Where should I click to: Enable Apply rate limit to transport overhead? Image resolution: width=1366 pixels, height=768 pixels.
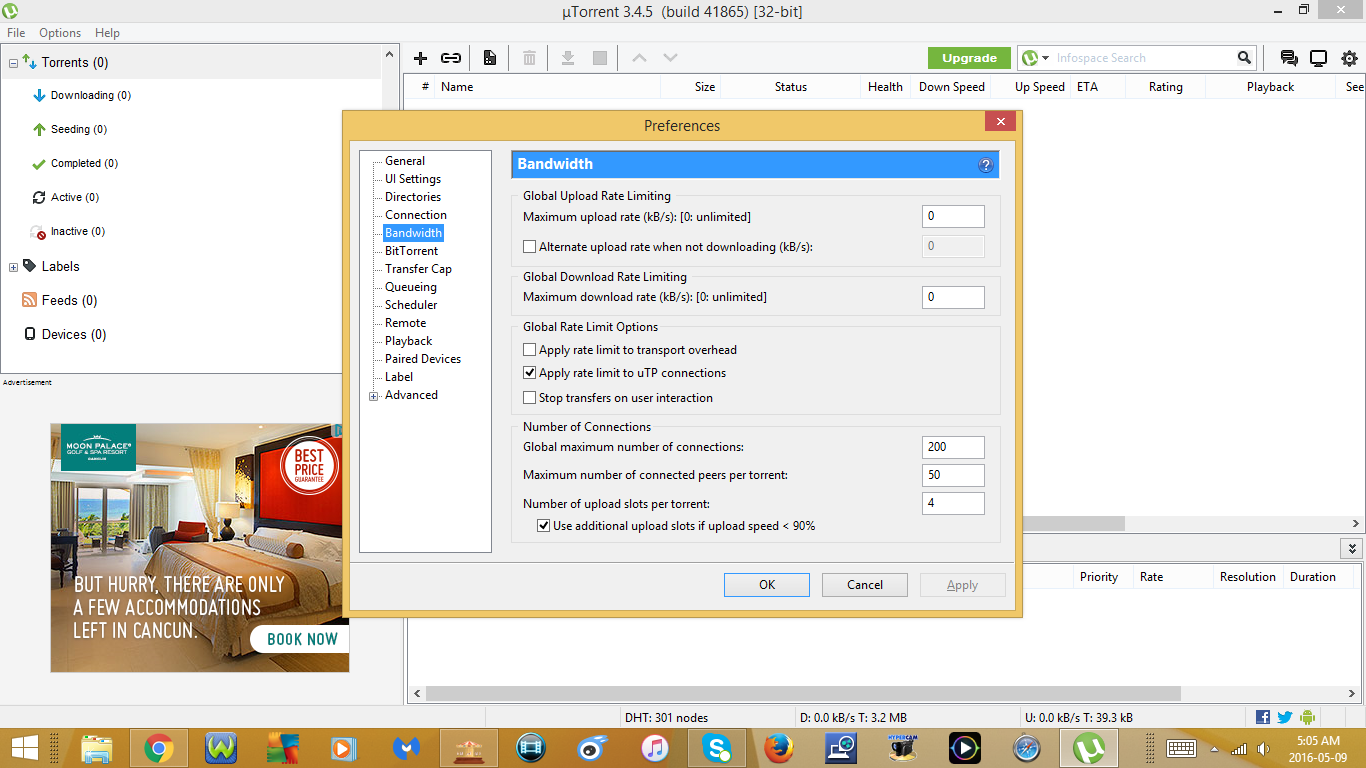(x=530, y=350)
